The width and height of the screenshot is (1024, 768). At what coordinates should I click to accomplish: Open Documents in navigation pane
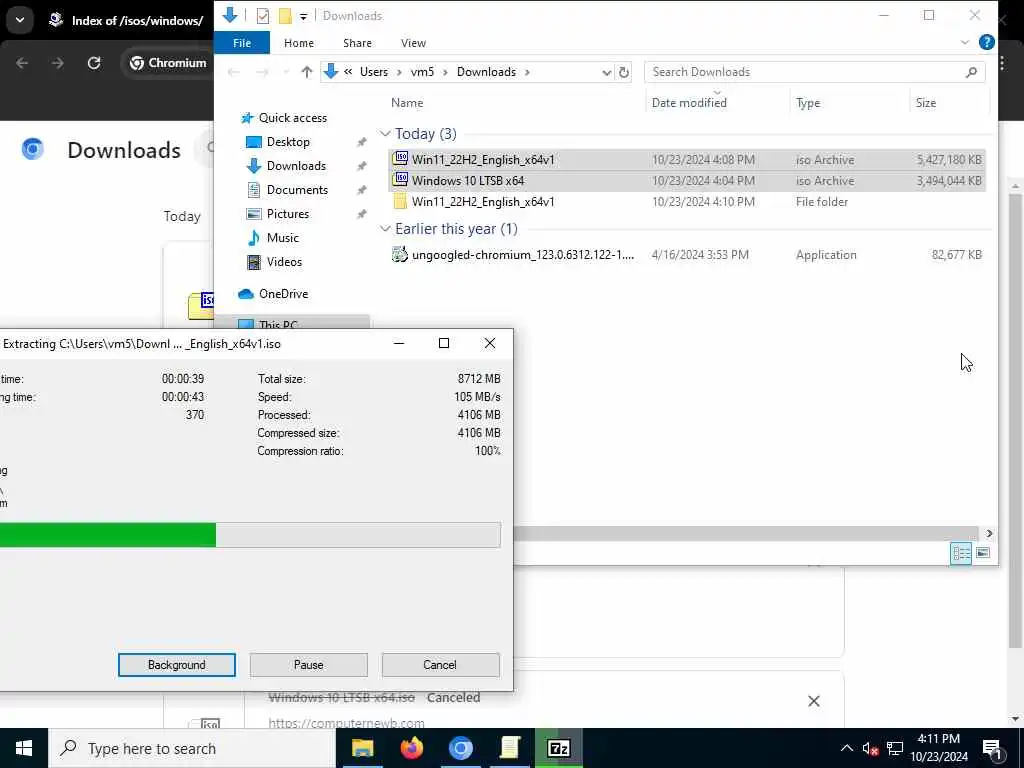297,190
